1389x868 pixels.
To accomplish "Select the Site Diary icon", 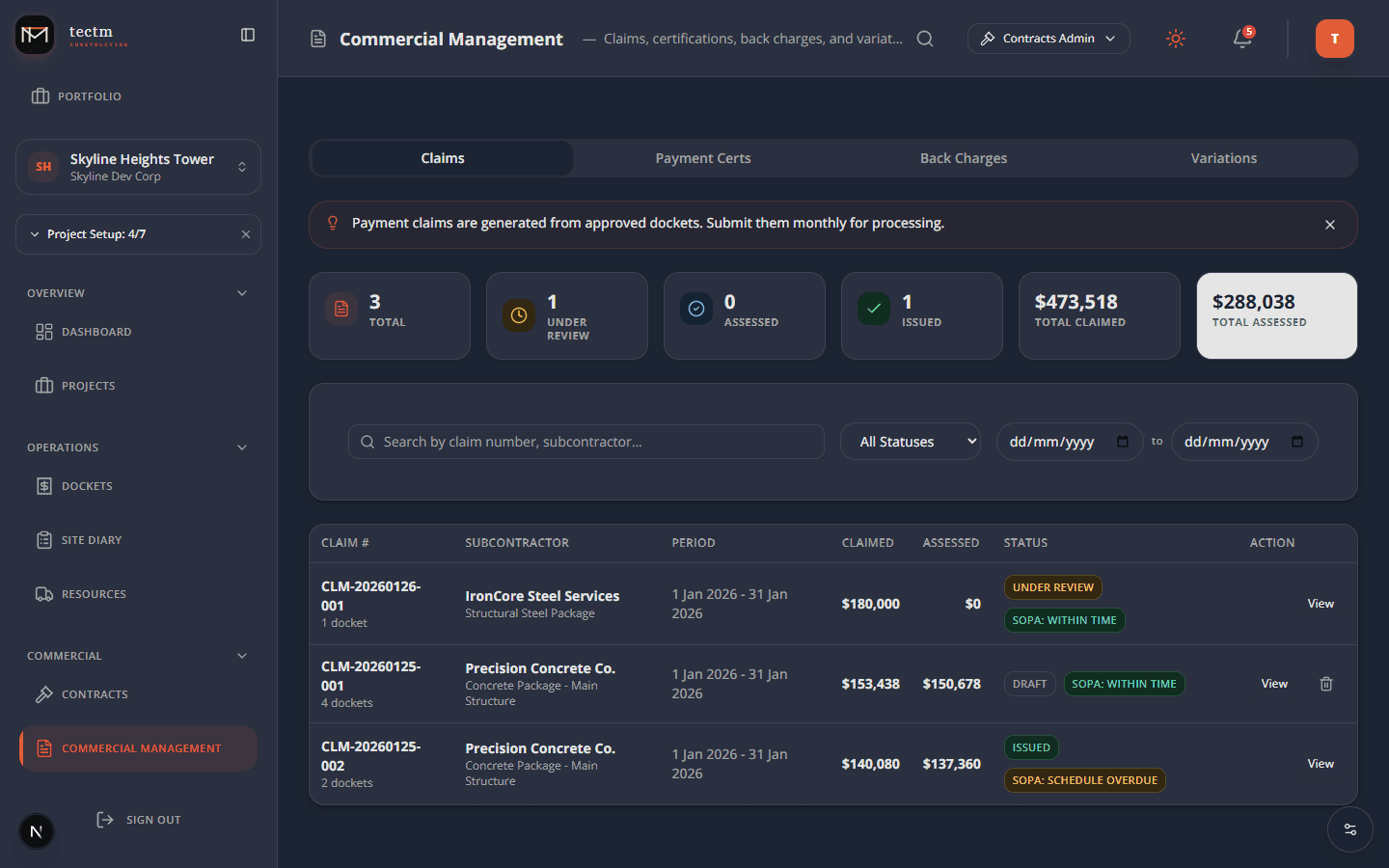I will pos(44,539).
